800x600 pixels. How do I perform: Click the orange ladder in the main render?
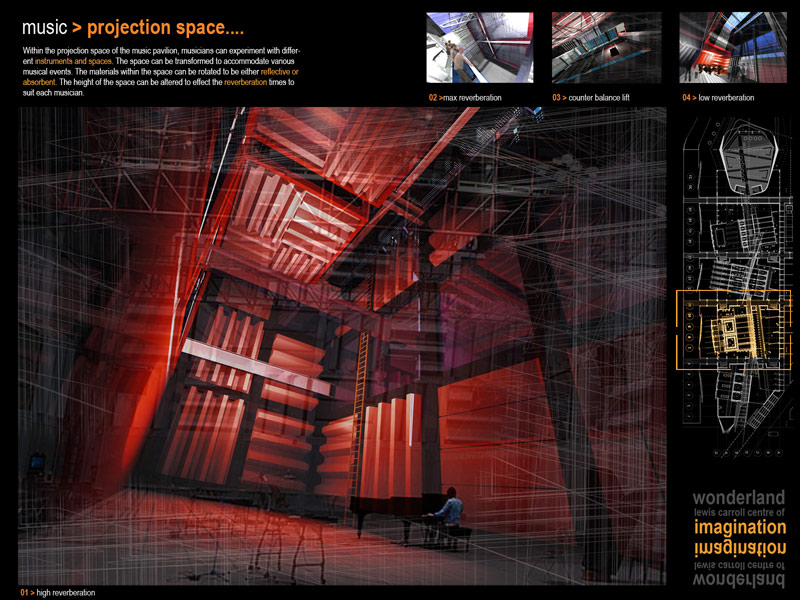coord(363,388)
